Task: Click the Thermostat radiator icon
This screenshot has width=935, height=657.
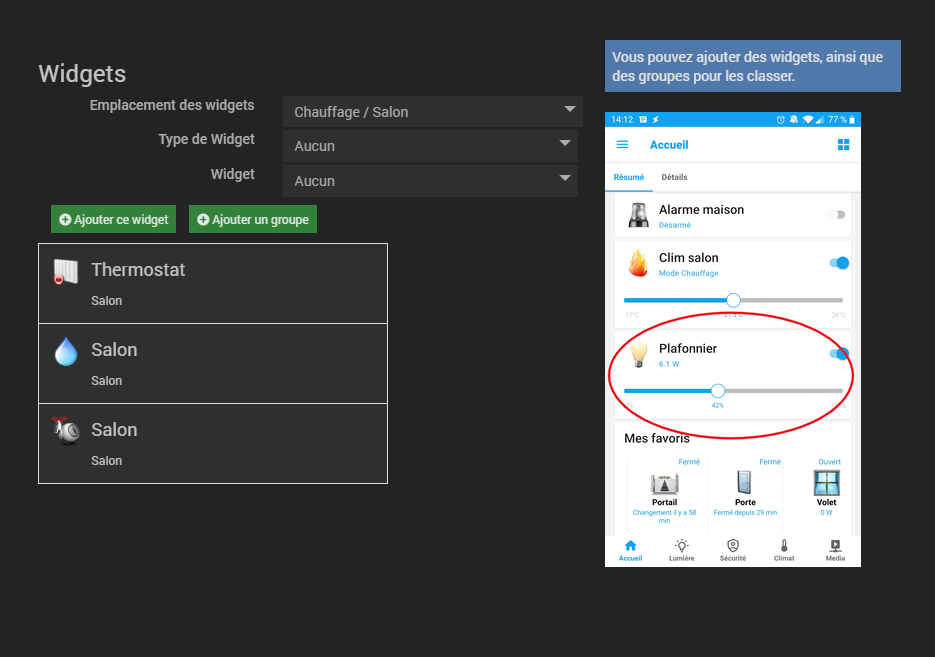Action: (66, 272)
